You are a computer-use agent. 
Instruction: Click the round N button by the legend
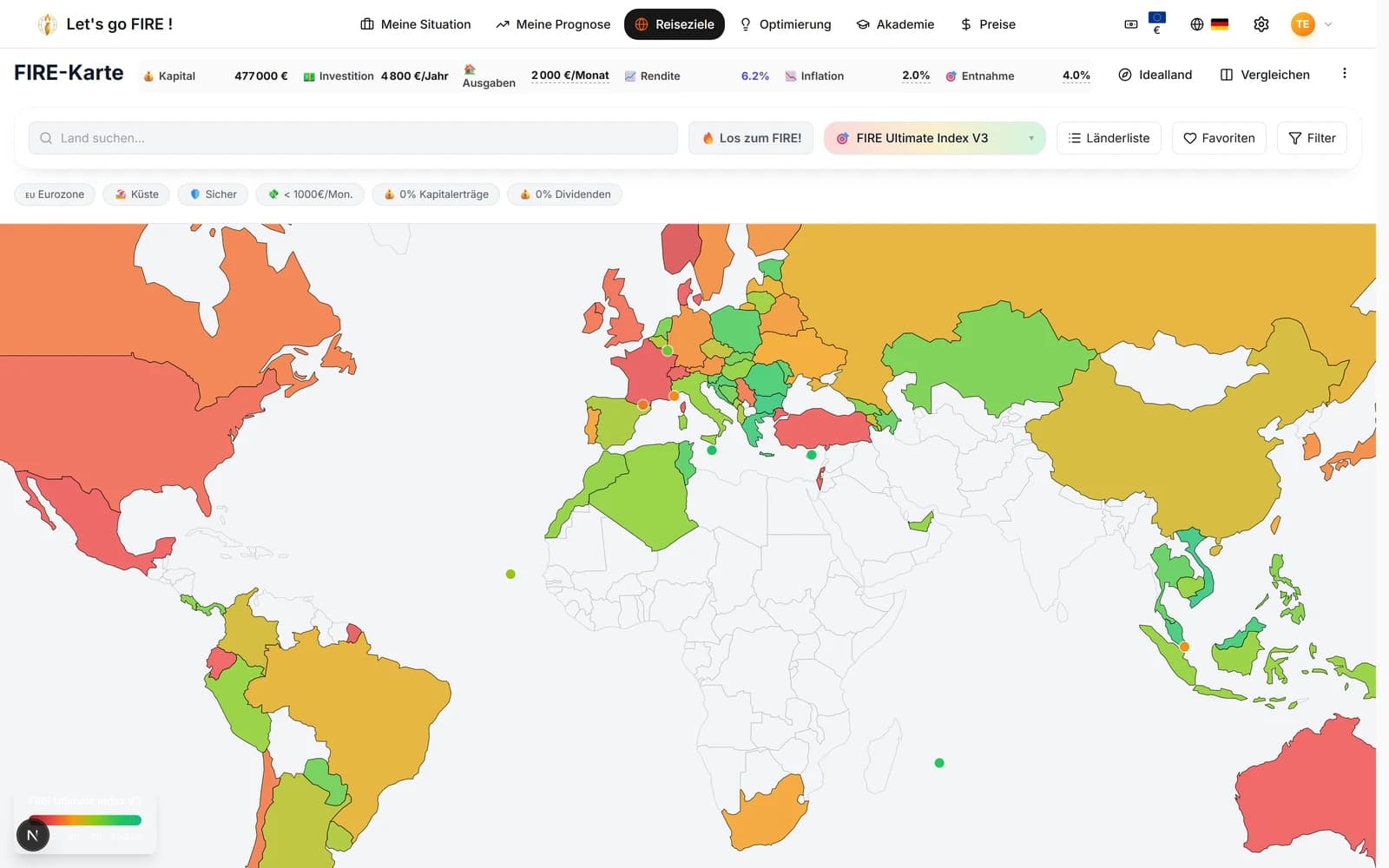(x=33, y=835)
